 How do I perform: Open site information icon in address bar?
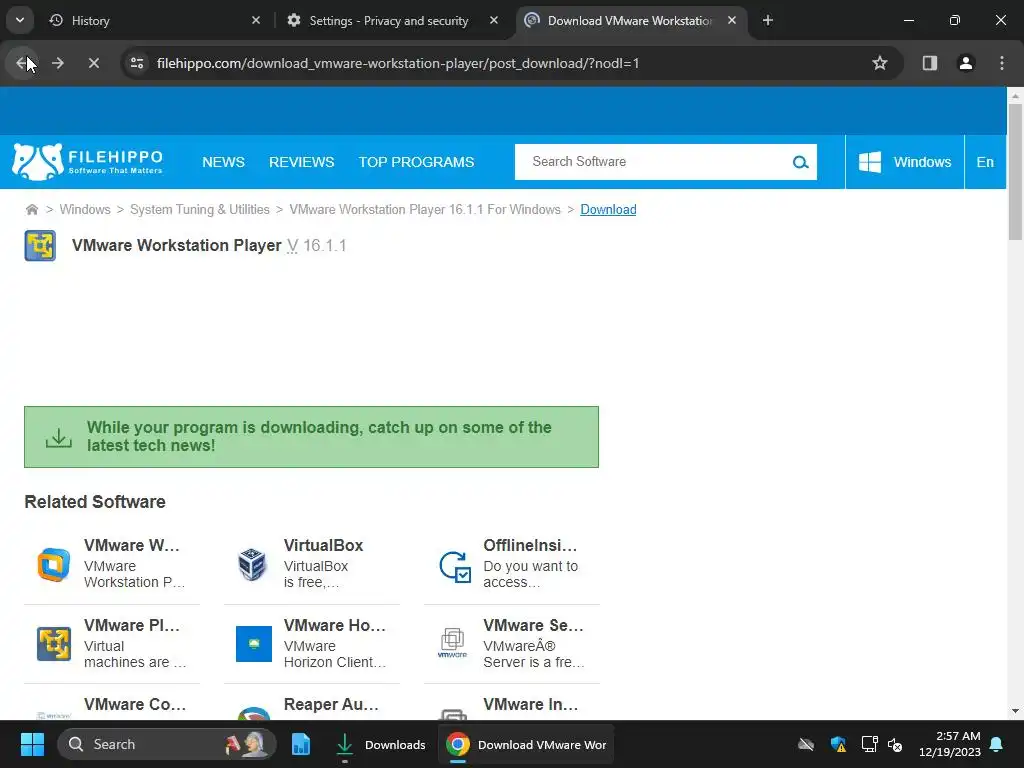[137, 63]
